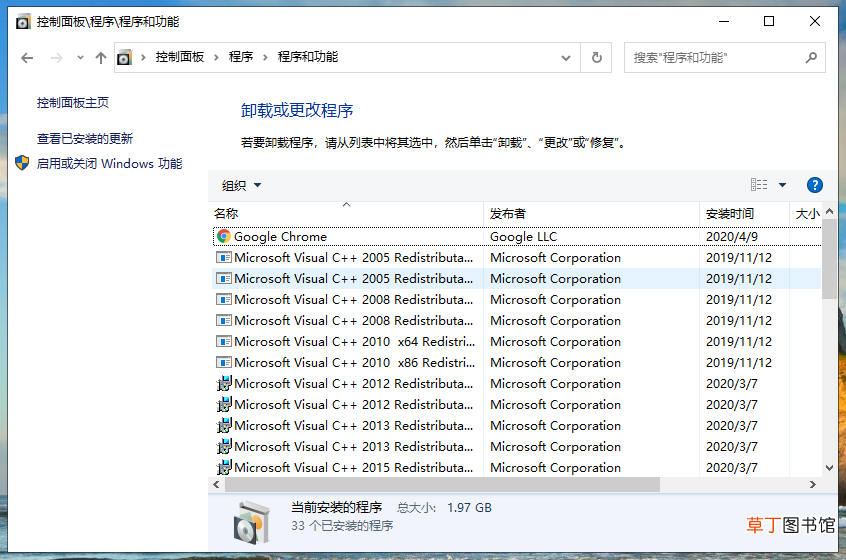
Task: Click 程序 in the breadcrumb path
Action: [241, 57]
